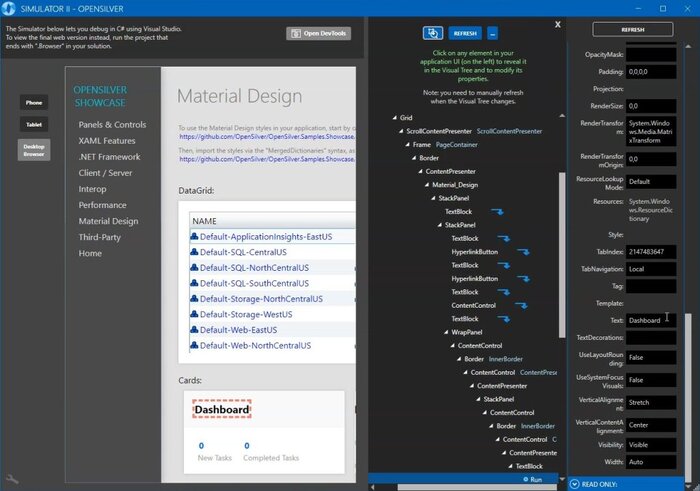
Task: Select the highlighted Run tree row
Action: click(463, 479)
